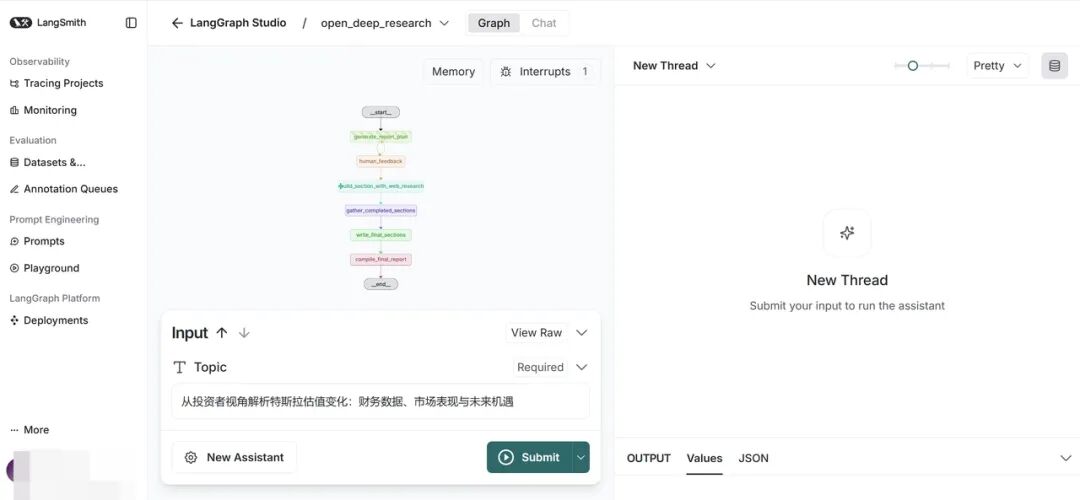Open the Interrupts button
Screen dimensions: 1080x500
pyautogui.click(x=545, y=72)
